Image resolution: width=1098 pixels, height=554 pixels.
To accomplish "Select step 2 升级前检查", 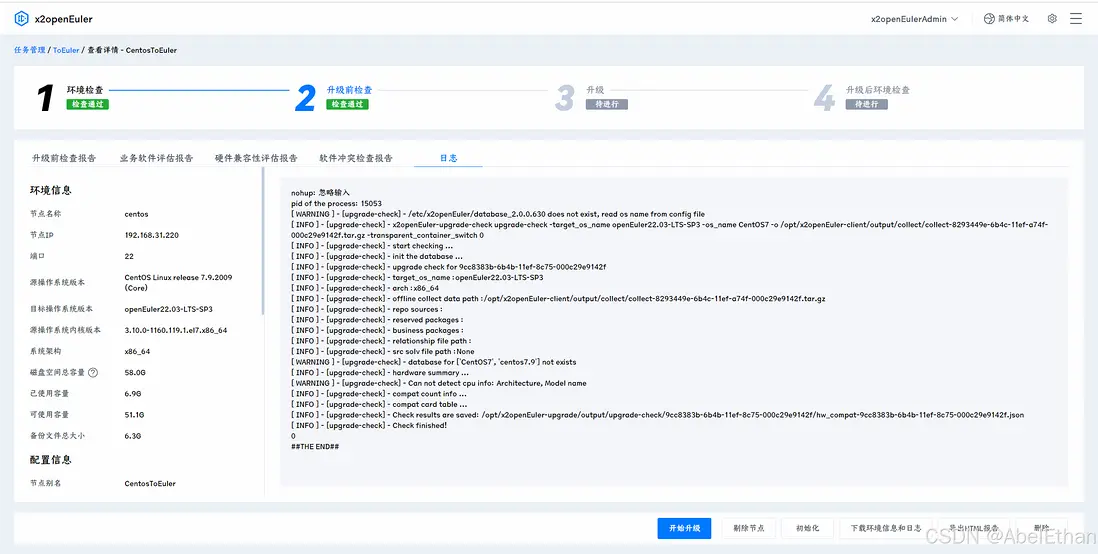I will [x=333, y=97].
